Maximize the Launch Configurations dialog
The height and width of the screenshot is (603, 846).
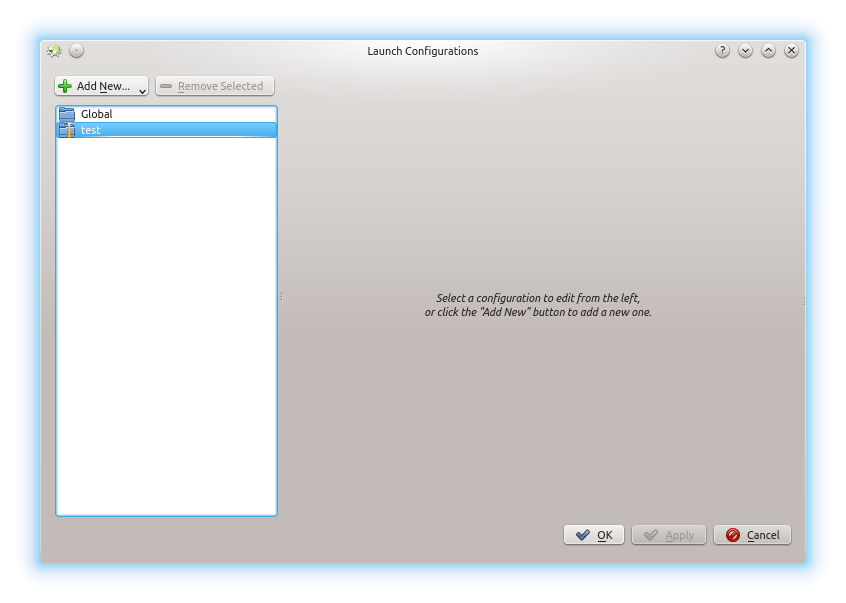[768, 51]
